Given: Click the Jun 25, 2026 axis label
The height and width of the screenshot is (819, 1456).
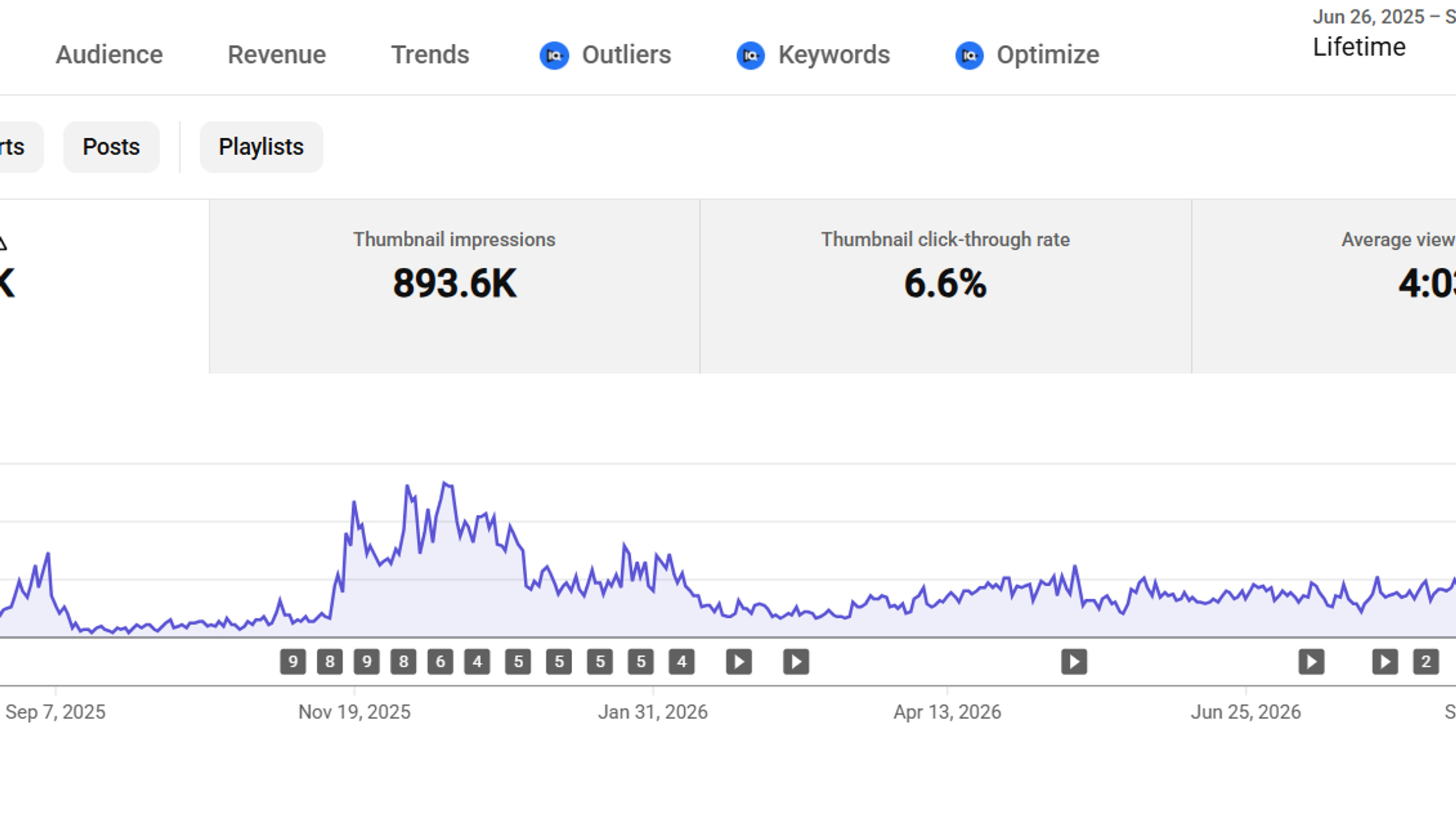Looking at the screenshot, I should pyautogui.click(x=1246, y=712).
